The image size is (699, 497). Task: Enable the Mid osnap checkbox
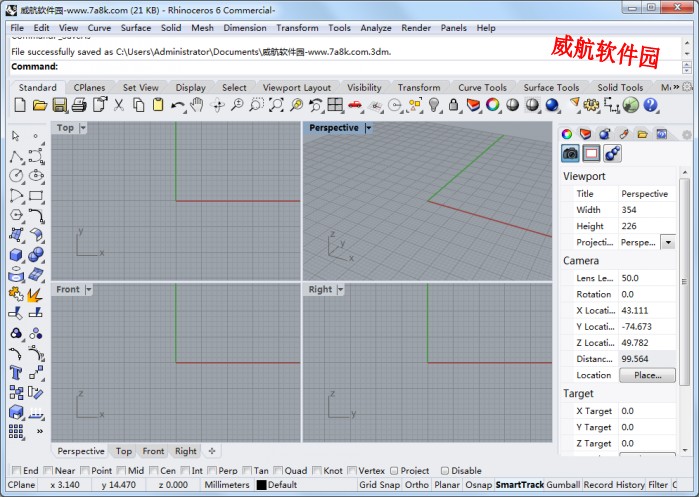tap(122, 471)
